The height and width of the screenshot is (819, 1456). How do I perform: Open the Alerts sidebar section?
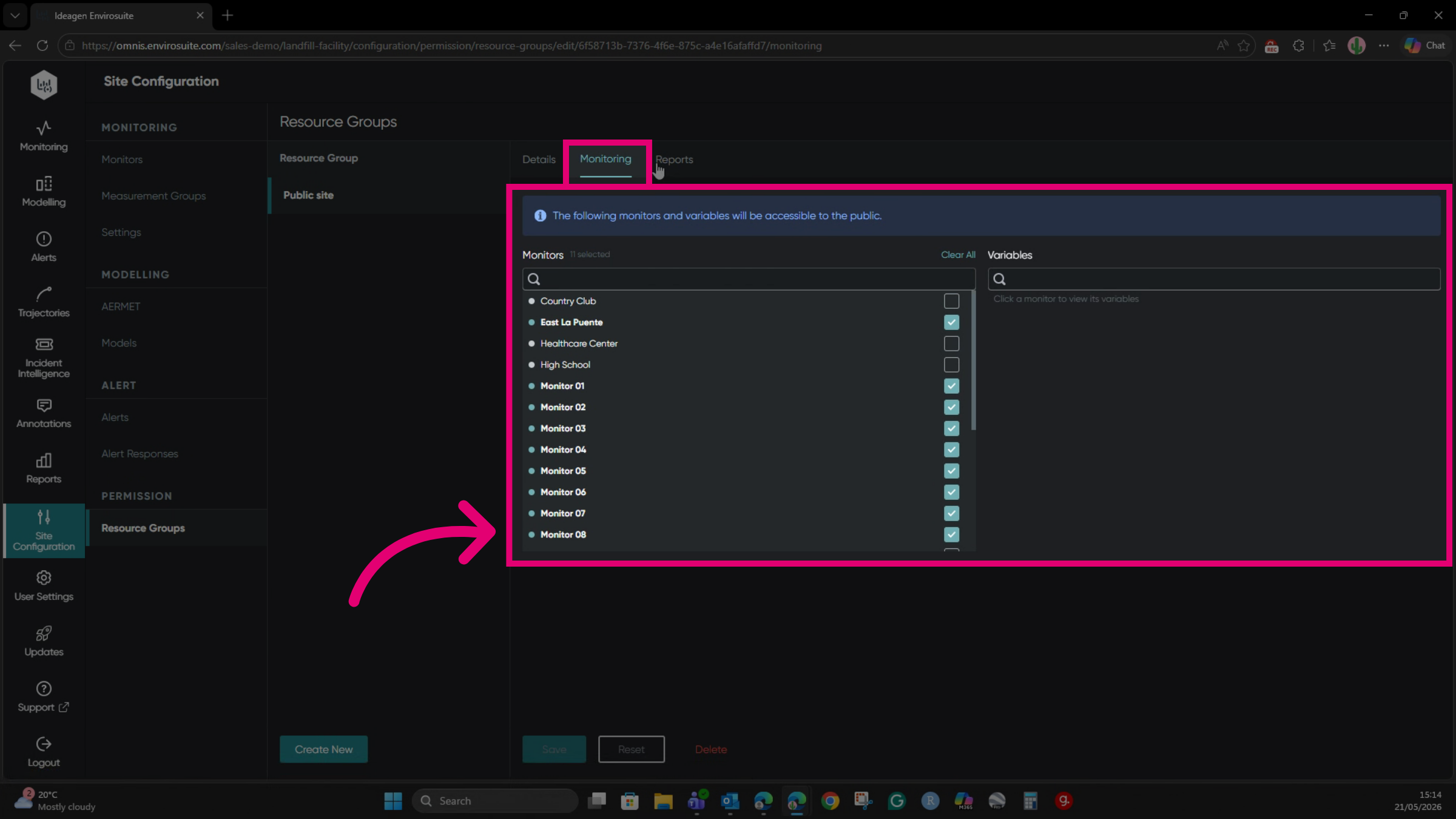click(44, 247)
